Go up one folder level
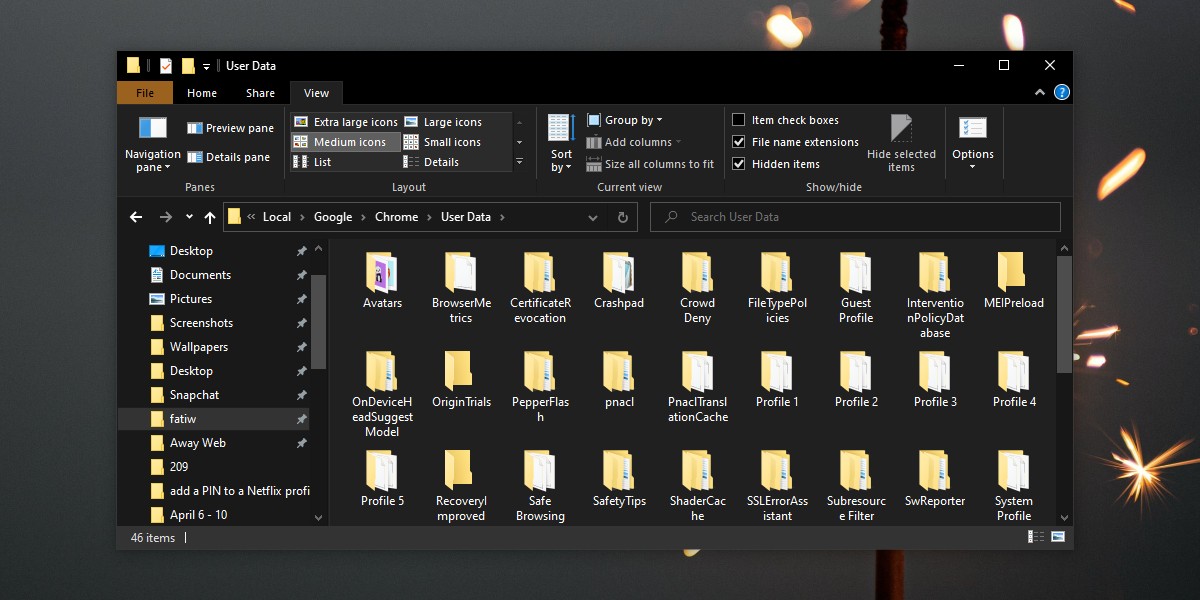This screenshot has height=600, width=1200. (x=210, y=217)
